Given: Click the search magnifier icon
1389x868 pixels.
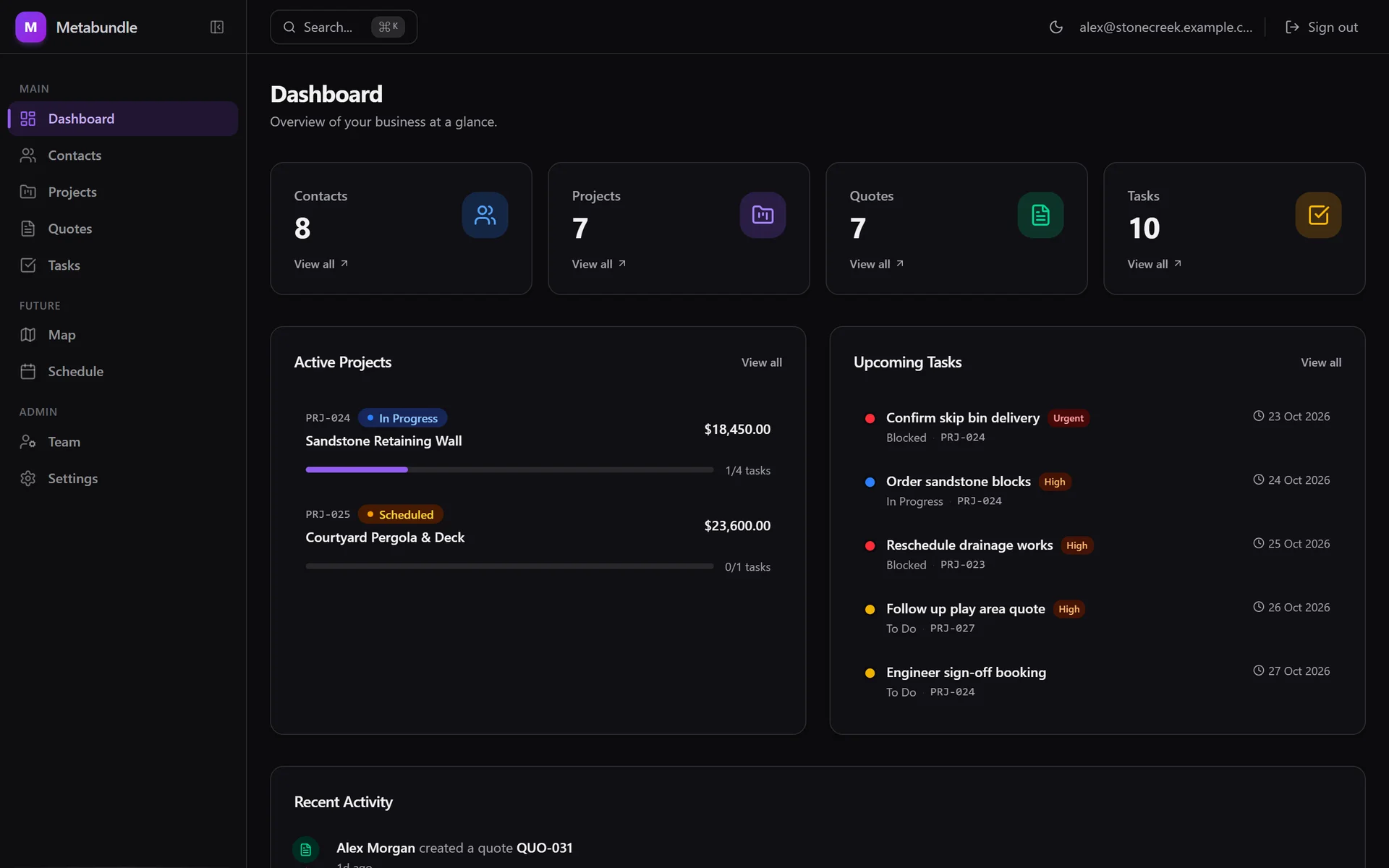Looking at the screenshot, I should pyautogui.click(x=289, y=27).
